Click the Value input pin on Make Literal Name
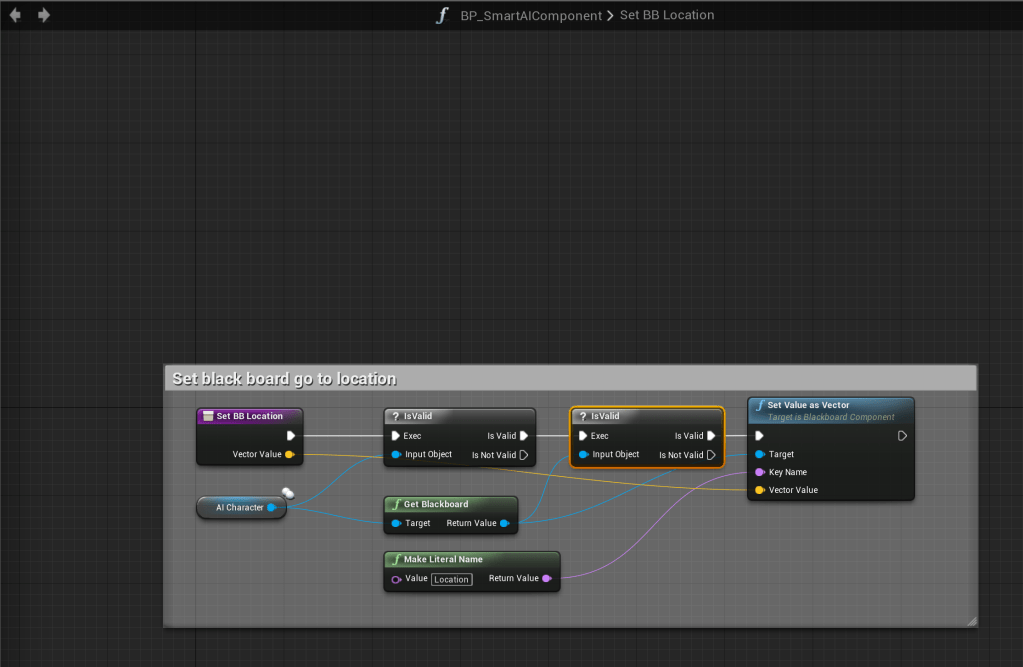Image resolution: width=1023 pixels, height=667 pixels. pyautogui.click(x=396, y=579)
